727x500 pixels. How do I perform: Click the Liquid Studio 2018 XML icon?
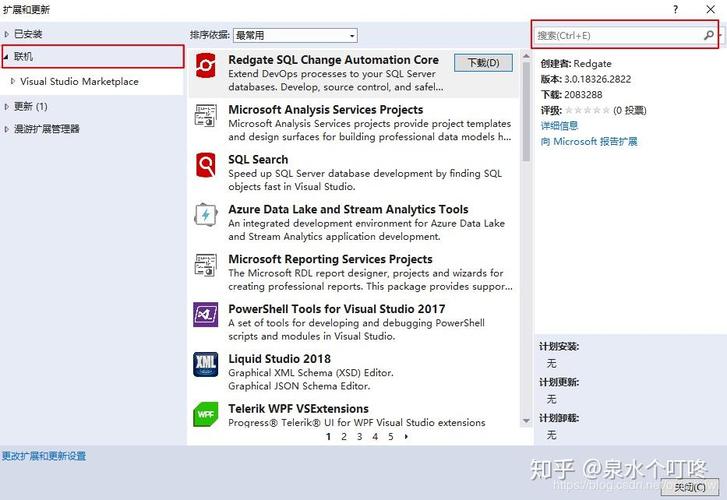tap(205, 364)
